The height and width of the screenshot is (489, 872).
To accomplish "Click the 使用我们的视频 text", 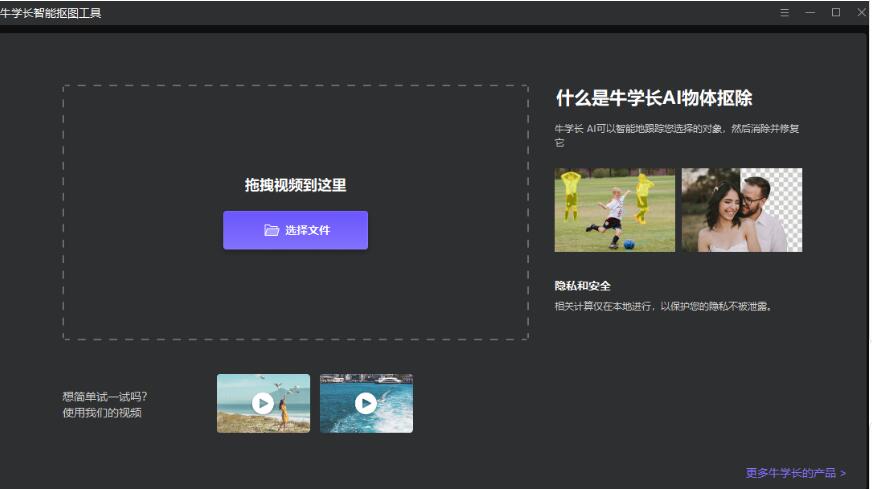I will click(x=102, y=413).
